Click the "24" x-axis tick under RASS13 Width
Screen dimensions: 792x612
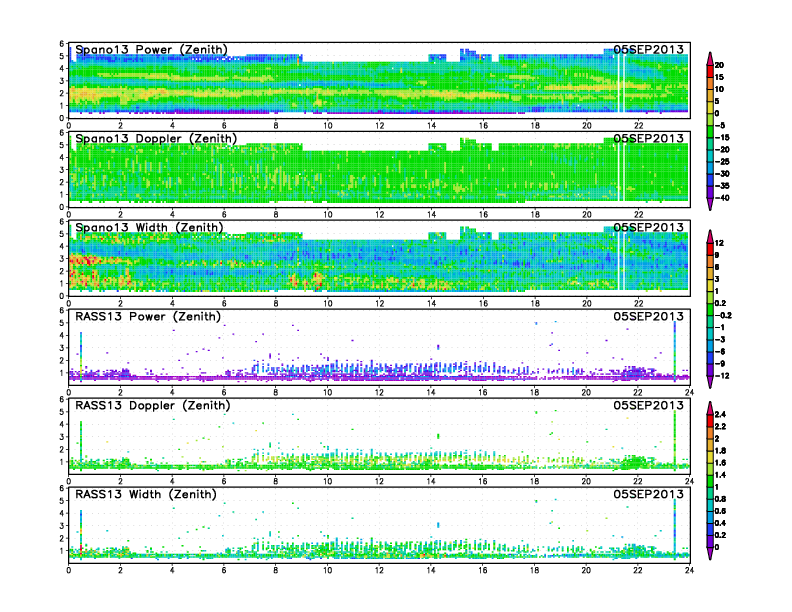[x=689, y=570]
